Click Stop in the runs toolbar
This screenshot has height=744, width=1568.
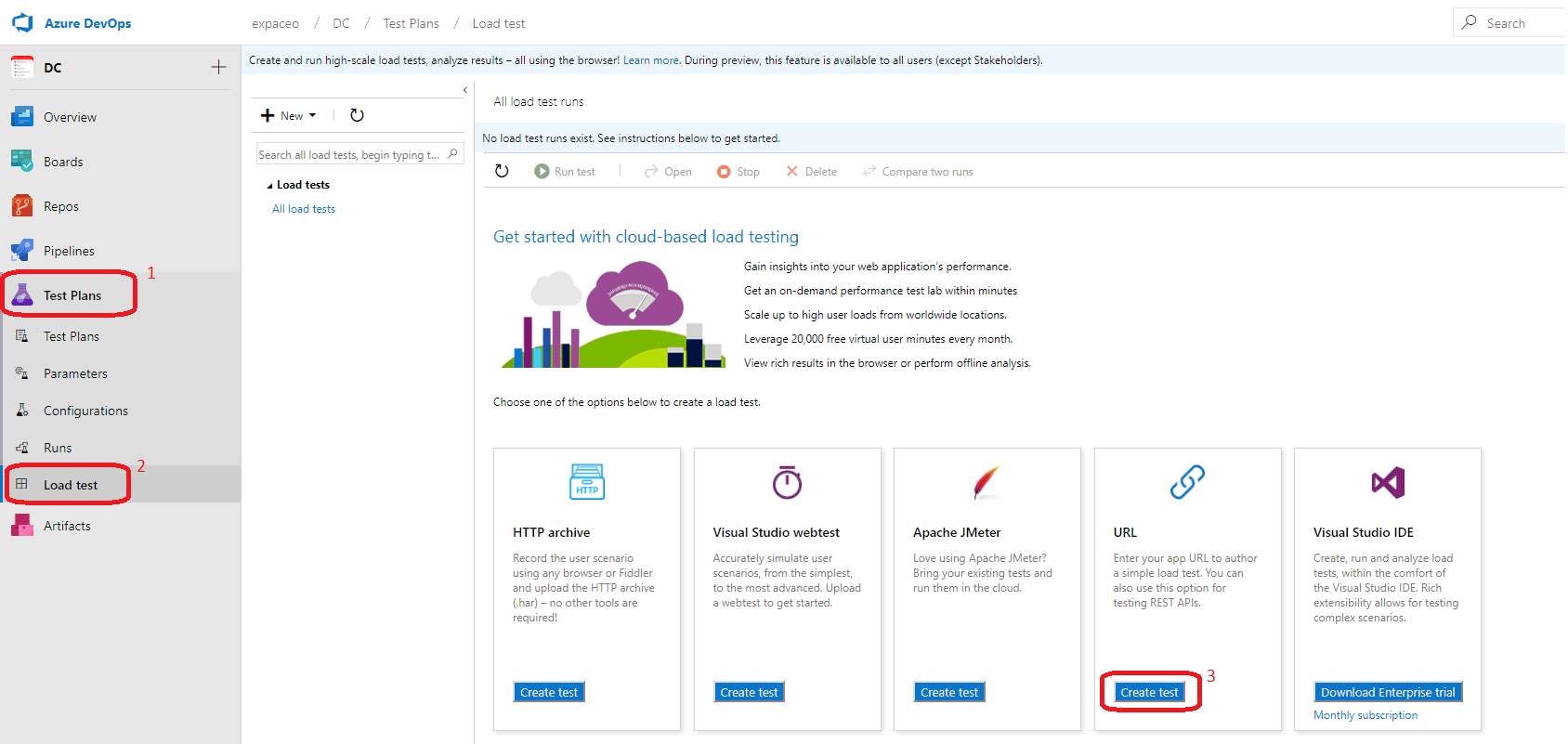pyautogui.click(x=738, y=171)
